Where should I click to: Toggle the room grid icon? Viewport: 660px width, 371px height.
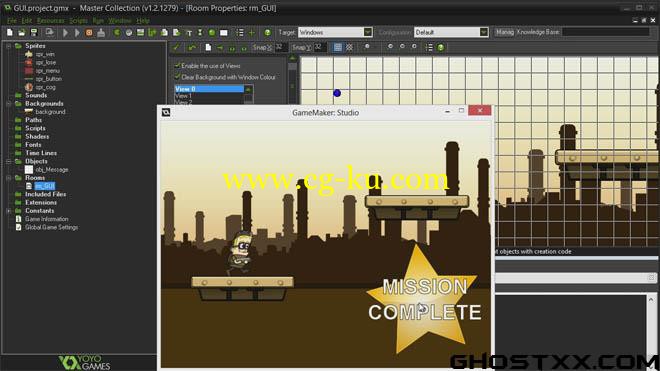338,48
